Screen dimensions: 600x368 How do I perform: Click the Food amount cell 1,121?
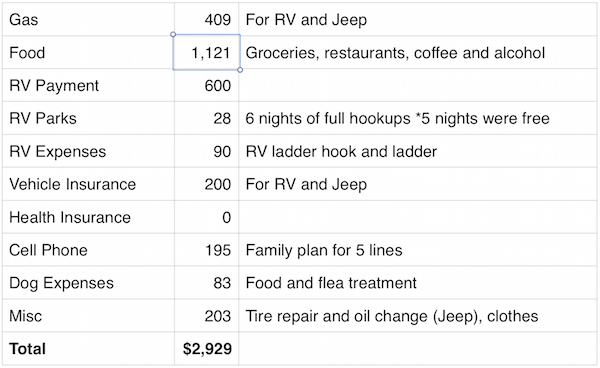coord(207,52)
